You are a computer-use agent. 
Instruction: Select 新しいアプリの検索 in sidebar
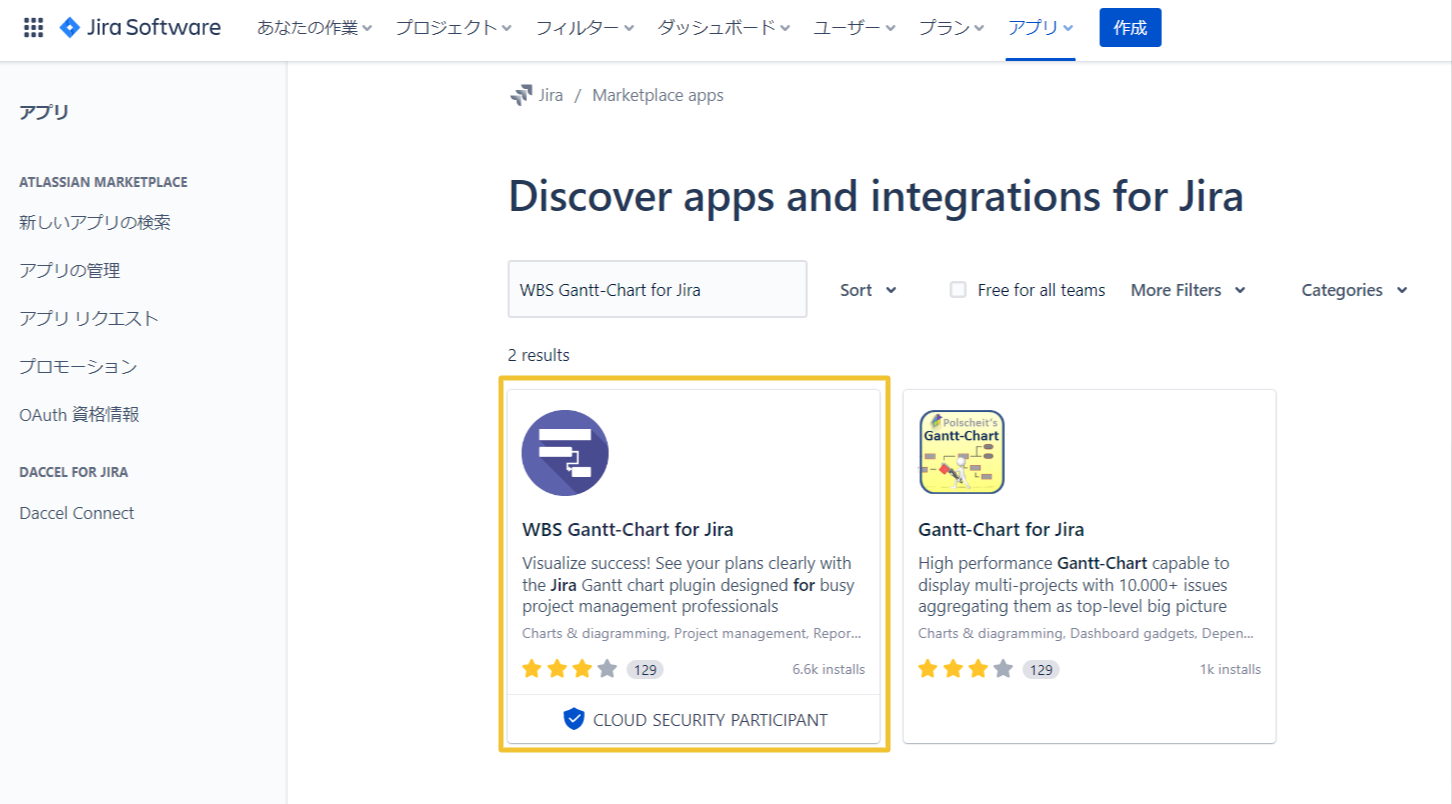pos(95,222)
